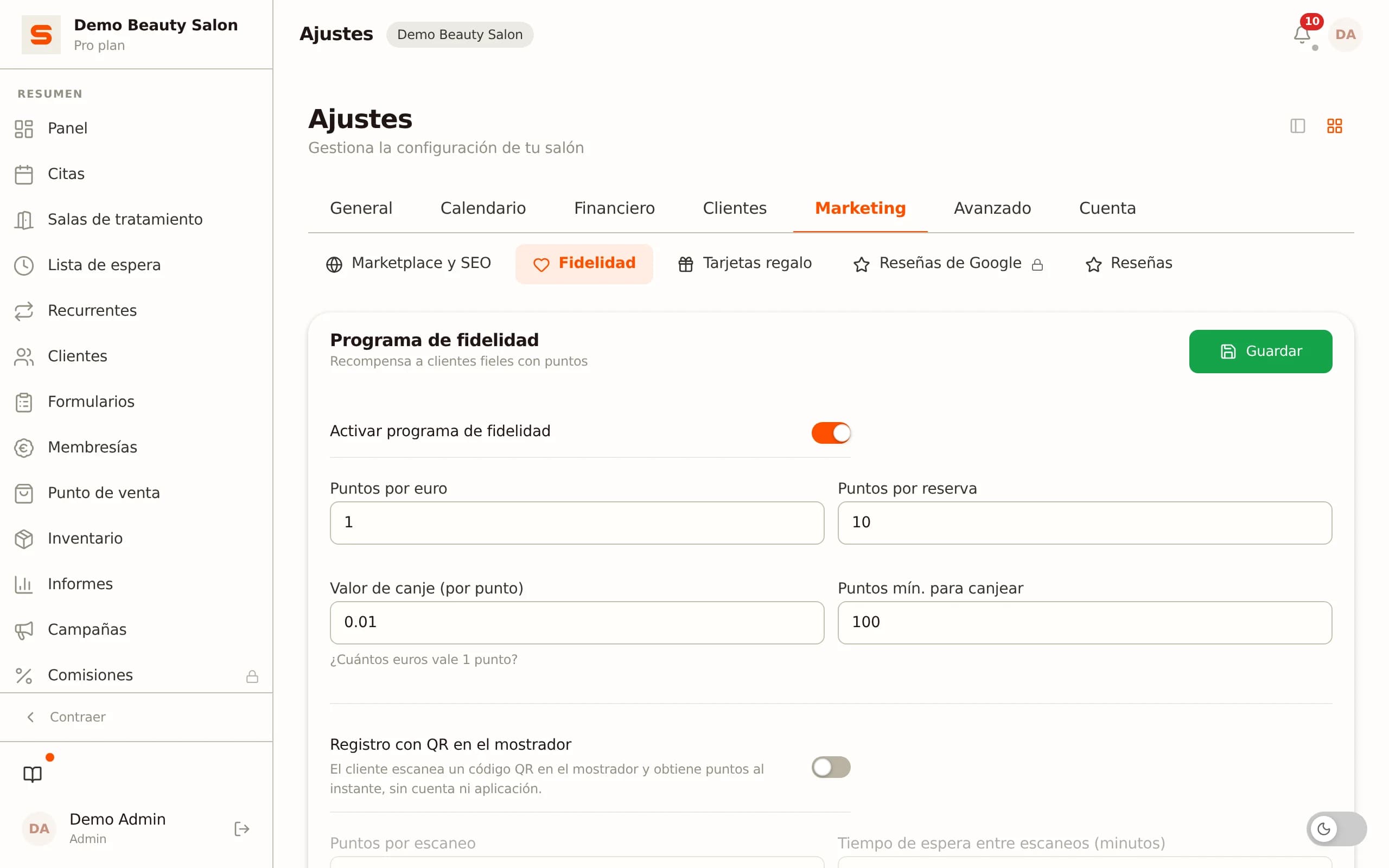Open the Cuenta tab
The height and width of the screenshot is (868, 1389).
coord(1107,208)
